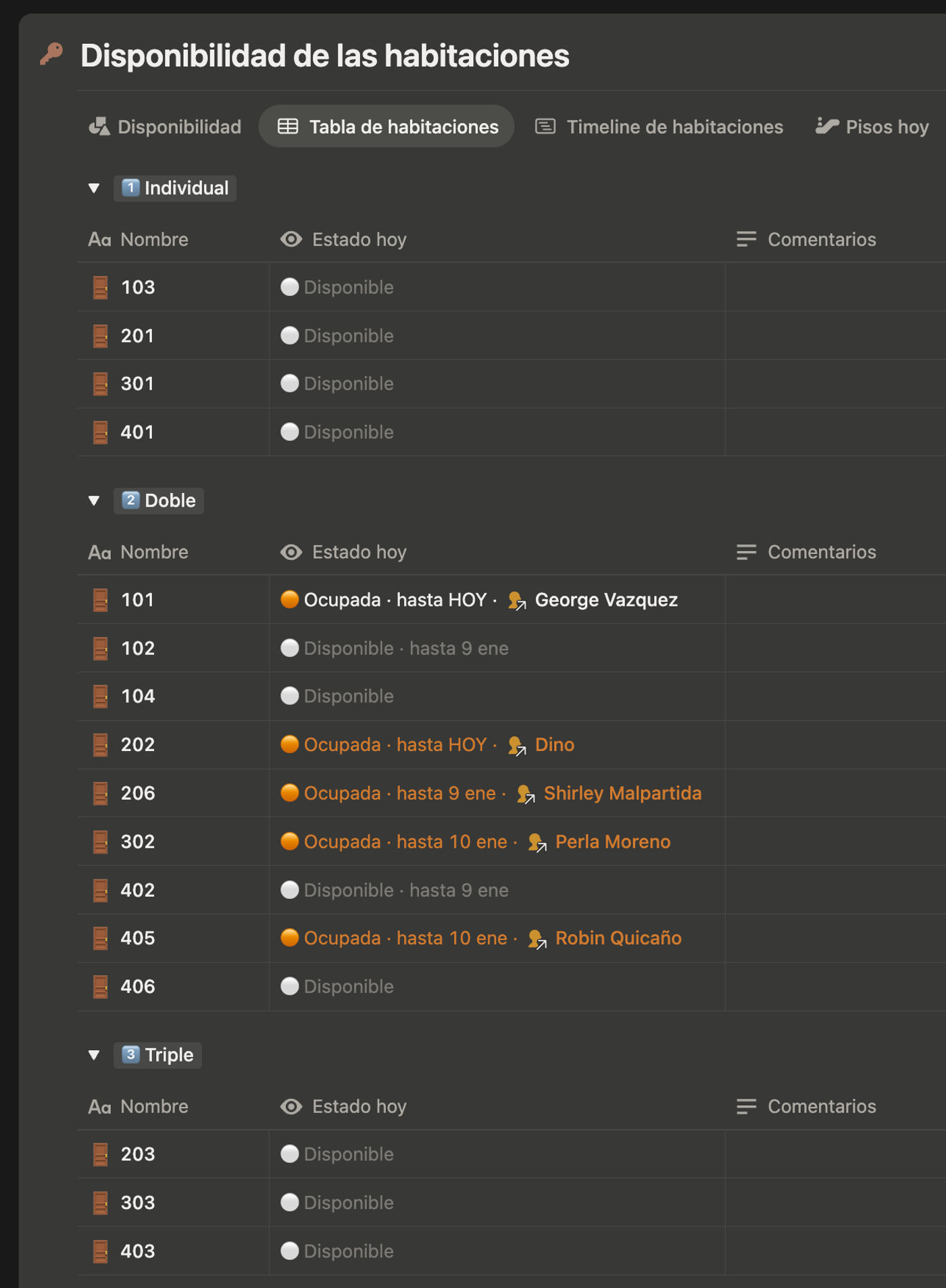This screenshot has height=1288, width=946.
Task: Collapse the Individual group triangle
Action: pyautogui.click(x=94, y=188)
